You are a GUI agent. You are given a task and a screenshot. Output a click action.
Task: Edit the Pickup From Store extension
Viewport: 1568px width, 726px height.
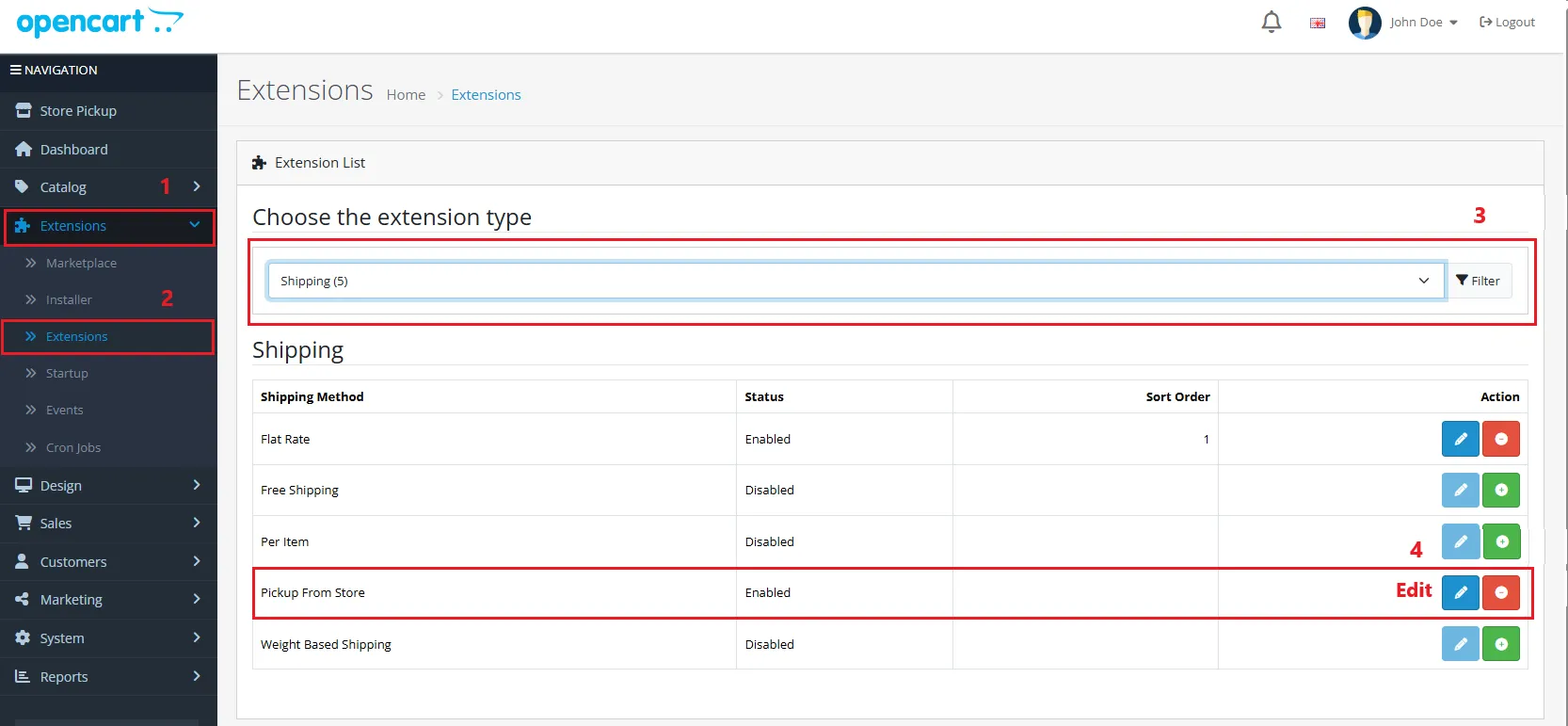pos(1460,592)
